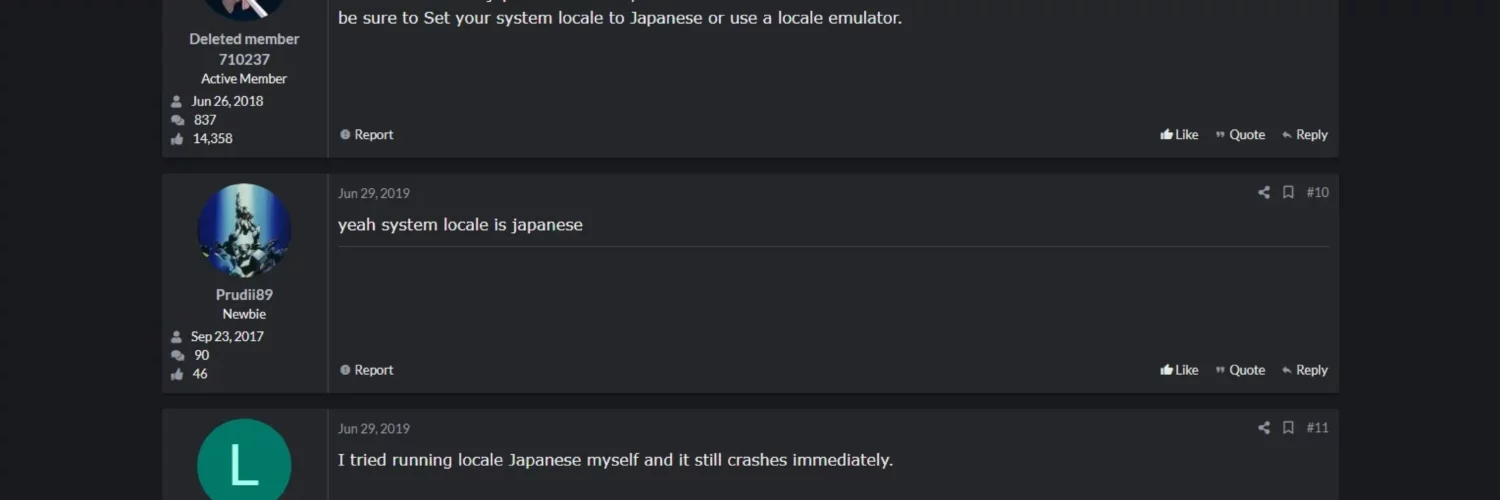The height and width of the screenshot is (500, 1500).
Task: Open post number #11 permalink
Action: click(x=1318, y=428)
